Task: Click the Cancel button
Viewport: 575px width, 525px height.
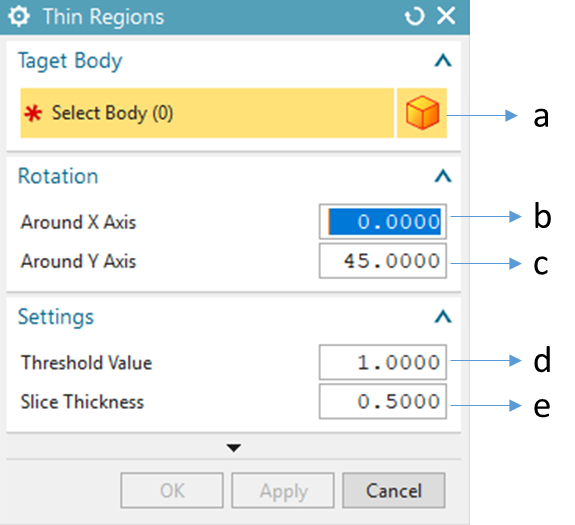Action: (394, 491)
